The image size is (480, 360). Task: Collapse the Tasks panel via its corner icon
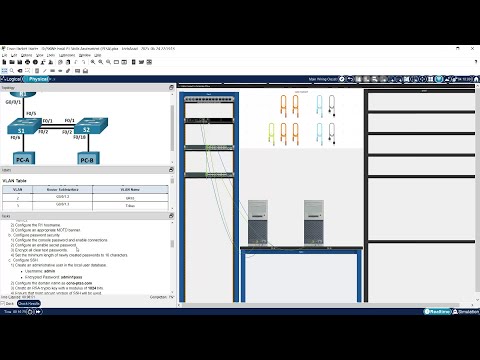(x=171, y=216)
